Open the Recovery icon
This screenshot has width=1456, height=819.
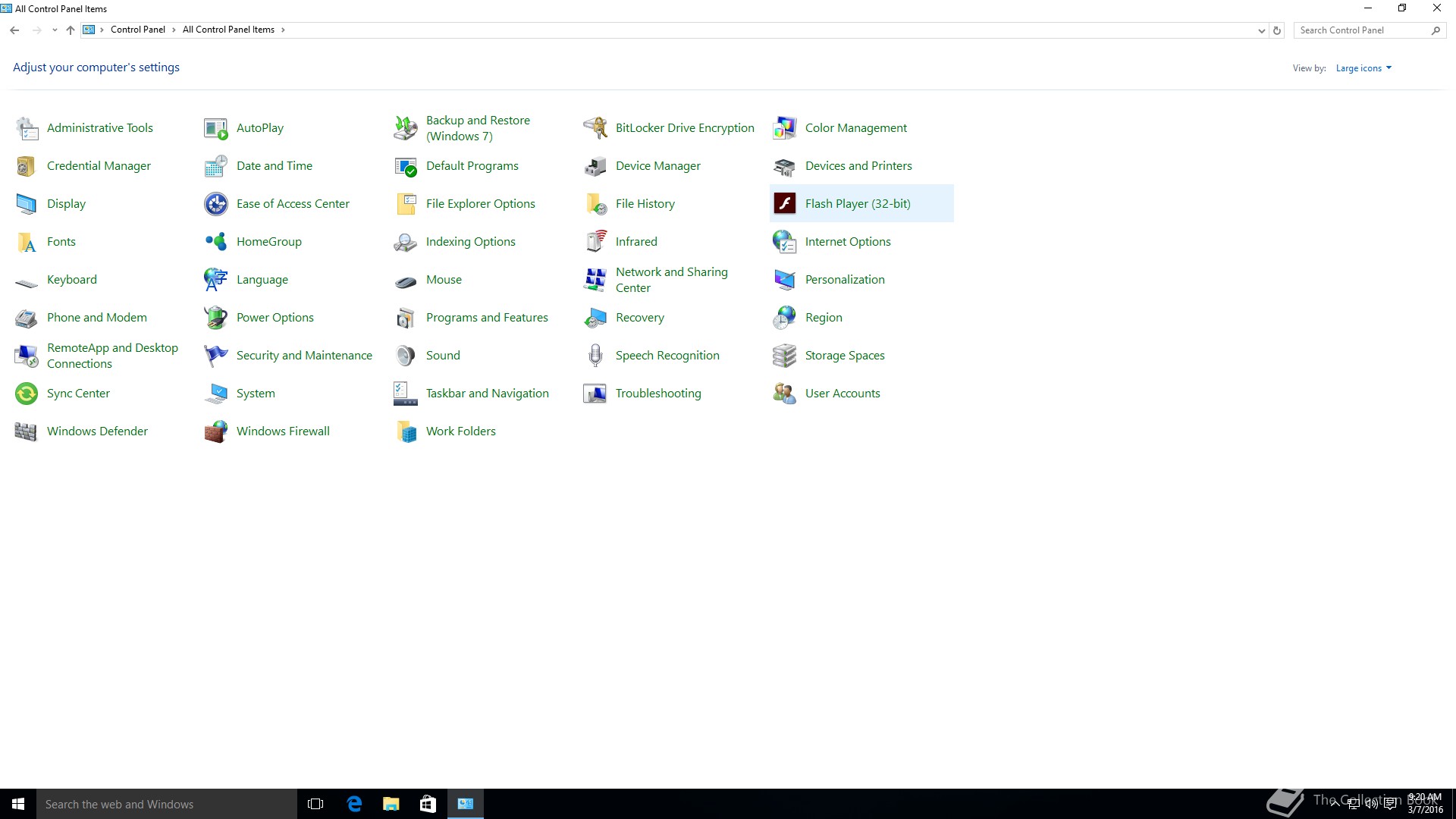pyautogui.click(x=595, y=318)
